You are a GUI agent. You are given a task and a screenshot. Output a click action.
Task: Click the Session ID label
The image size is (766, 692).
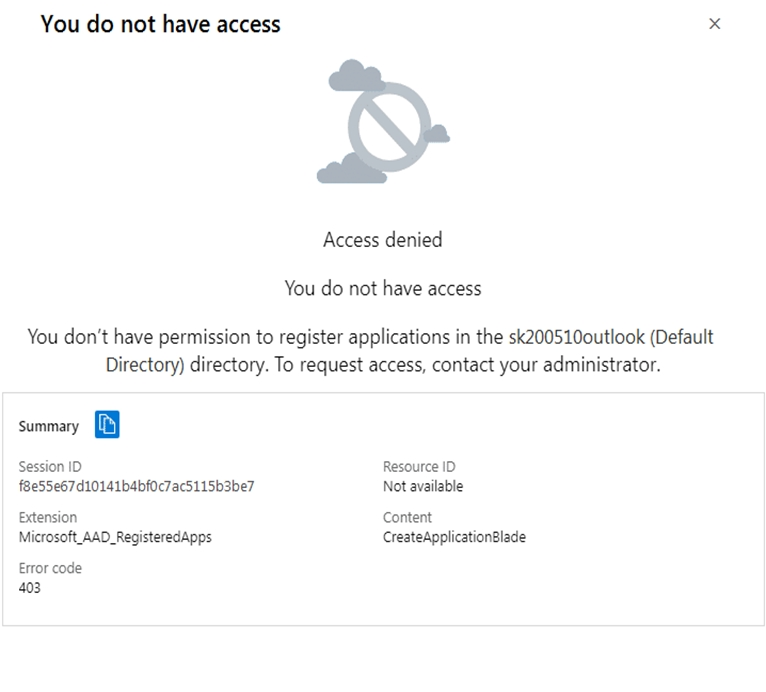coord(50,467)
